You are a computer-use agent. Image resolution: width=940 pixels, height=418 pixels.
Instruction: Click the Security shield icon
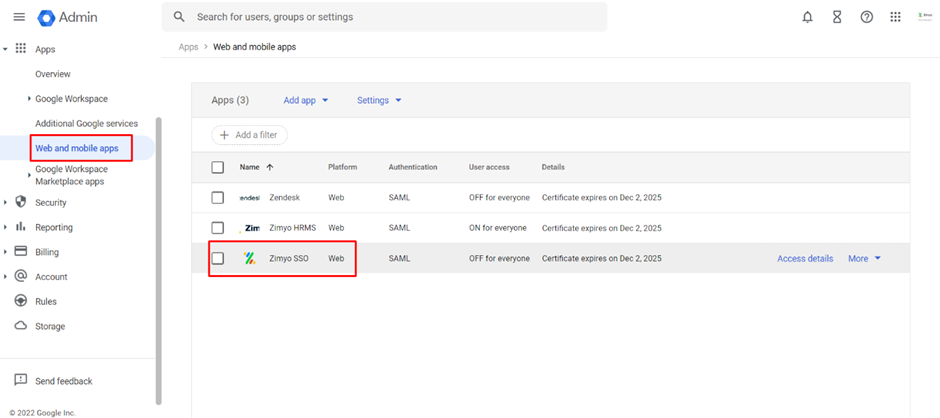(20, 202)
